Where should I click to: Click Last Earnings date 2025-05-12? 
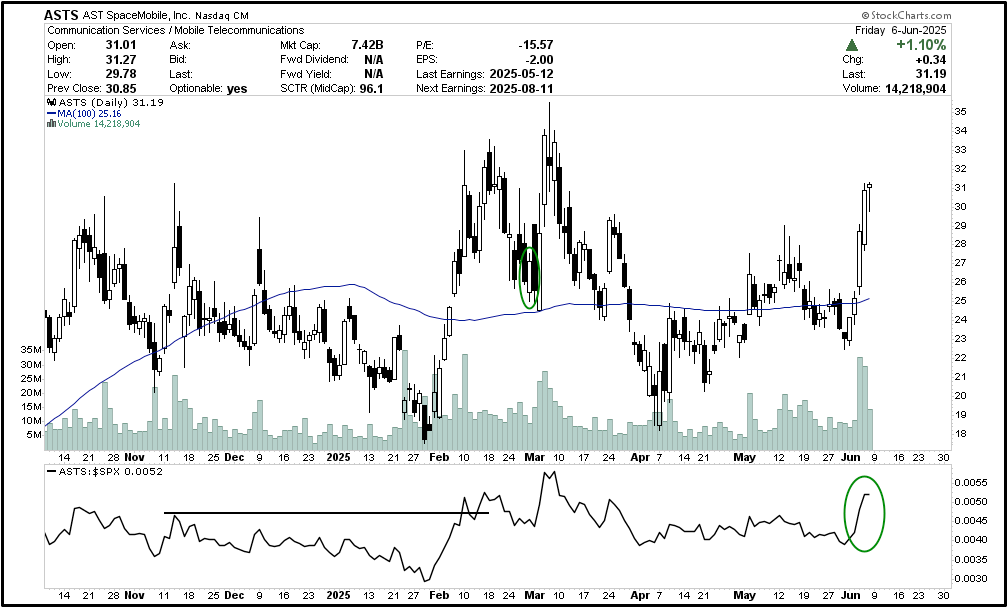point(521,74)
